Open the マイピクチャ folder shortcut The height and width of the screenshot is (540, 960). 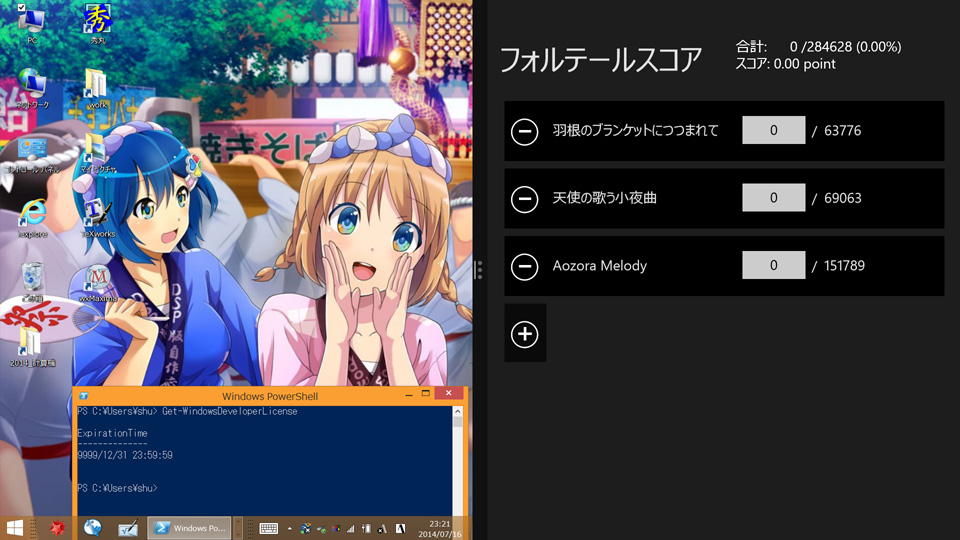(97, 153)
